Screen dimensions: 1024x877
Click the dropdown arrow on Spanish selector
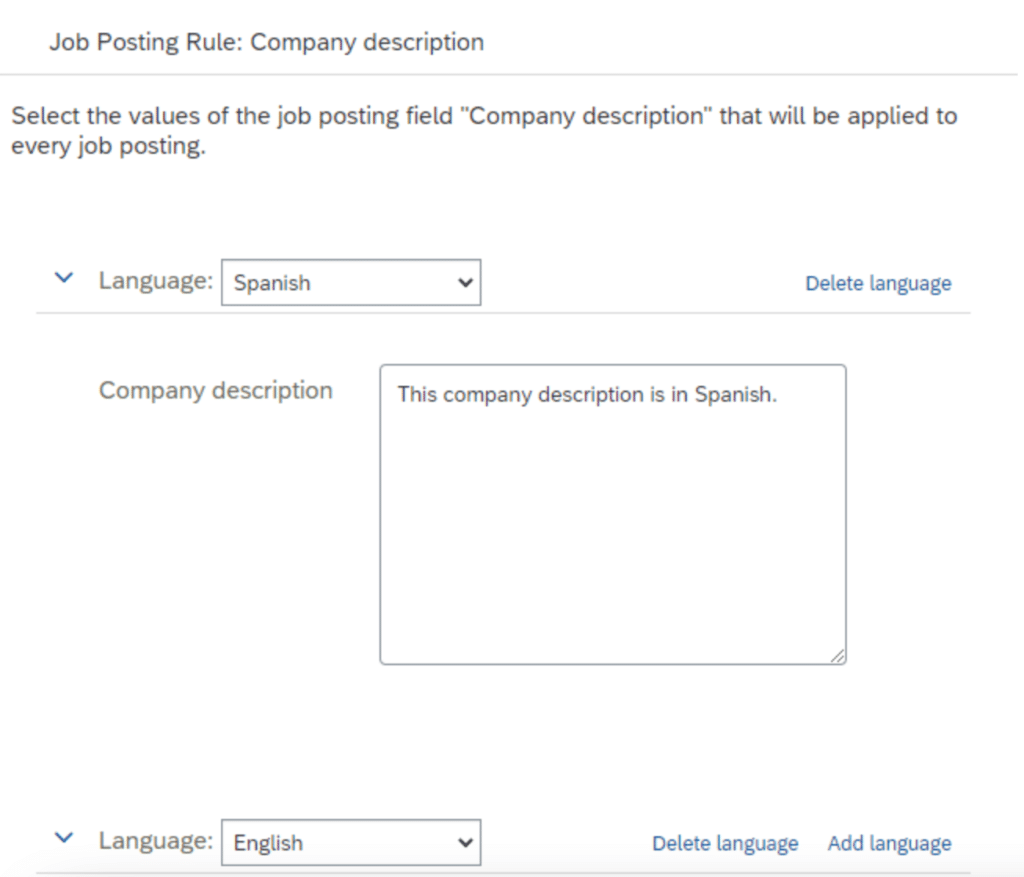(x=467, y=282)
